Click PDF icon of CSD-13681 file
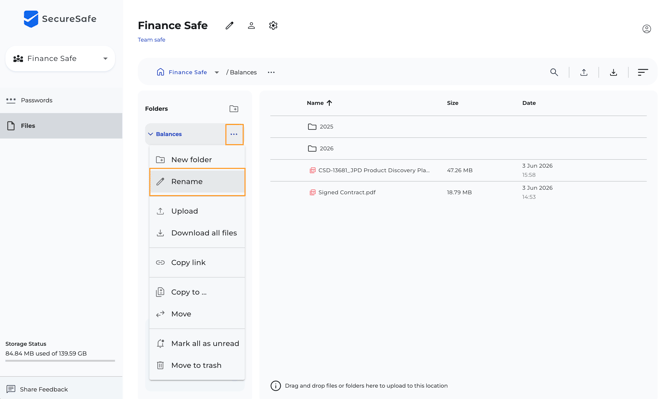 (x=312, y=170)
